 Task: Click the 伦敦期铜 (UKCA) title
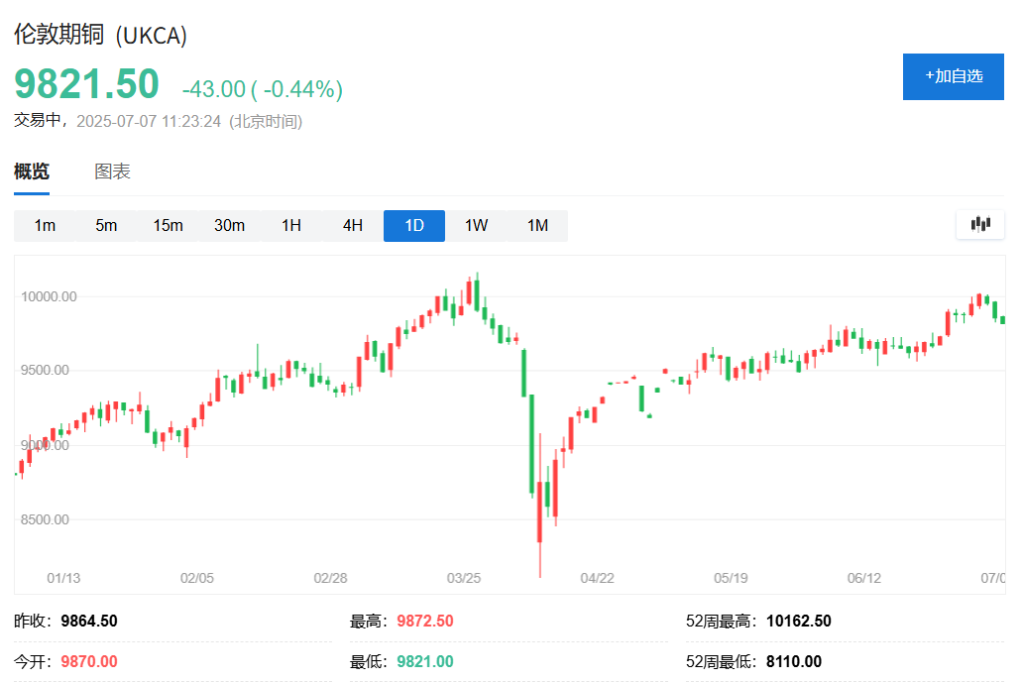tap(100, 35)
